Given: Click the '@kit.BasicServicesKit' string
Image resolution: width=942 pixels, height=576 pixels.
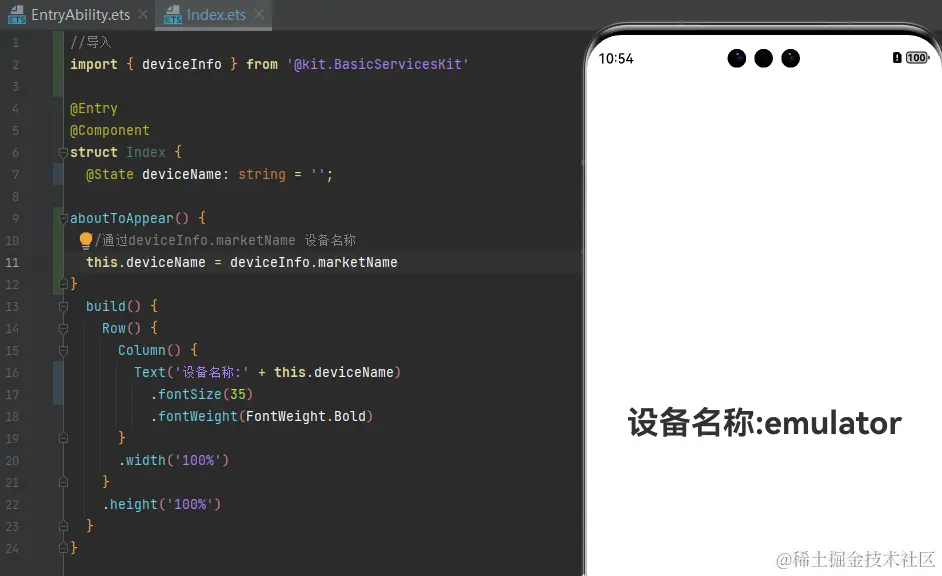Looking at the screenshot, I should click(377, 64).
